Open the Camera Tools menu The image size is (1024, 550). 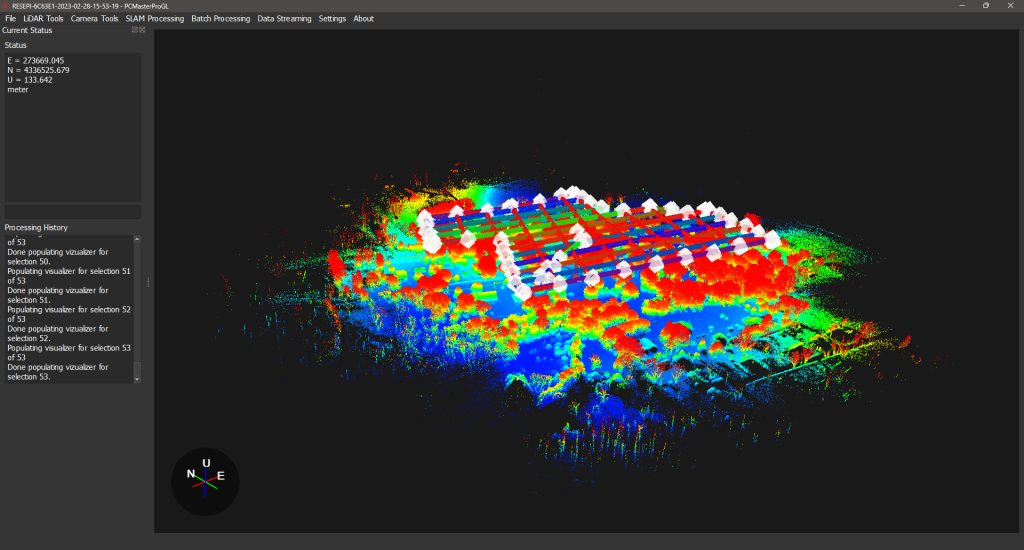pyautogui.click(x=94, y=19)
